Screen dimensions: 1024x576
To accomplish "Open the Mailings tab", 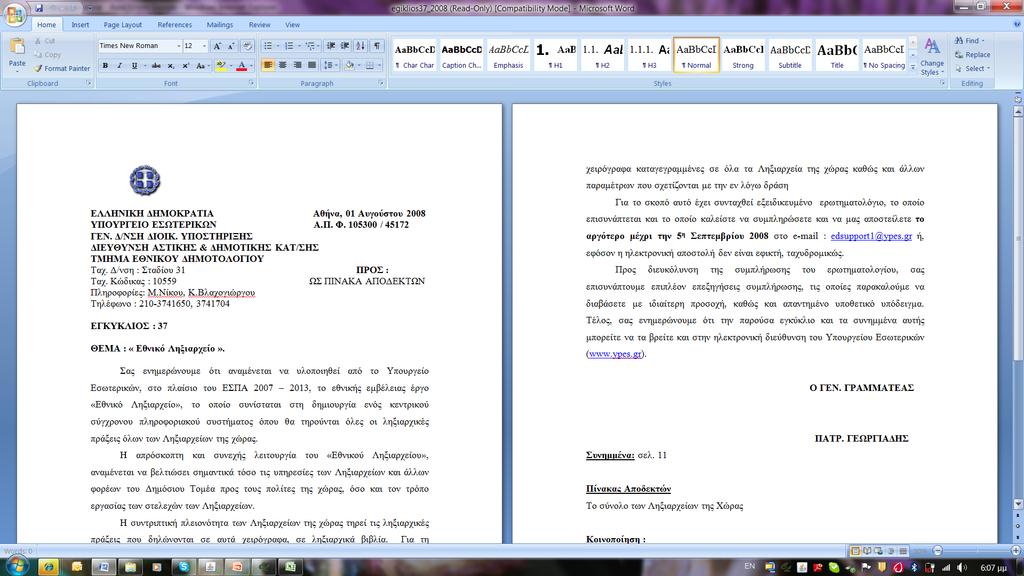I will pyautogui.click(x=219, y=25).
